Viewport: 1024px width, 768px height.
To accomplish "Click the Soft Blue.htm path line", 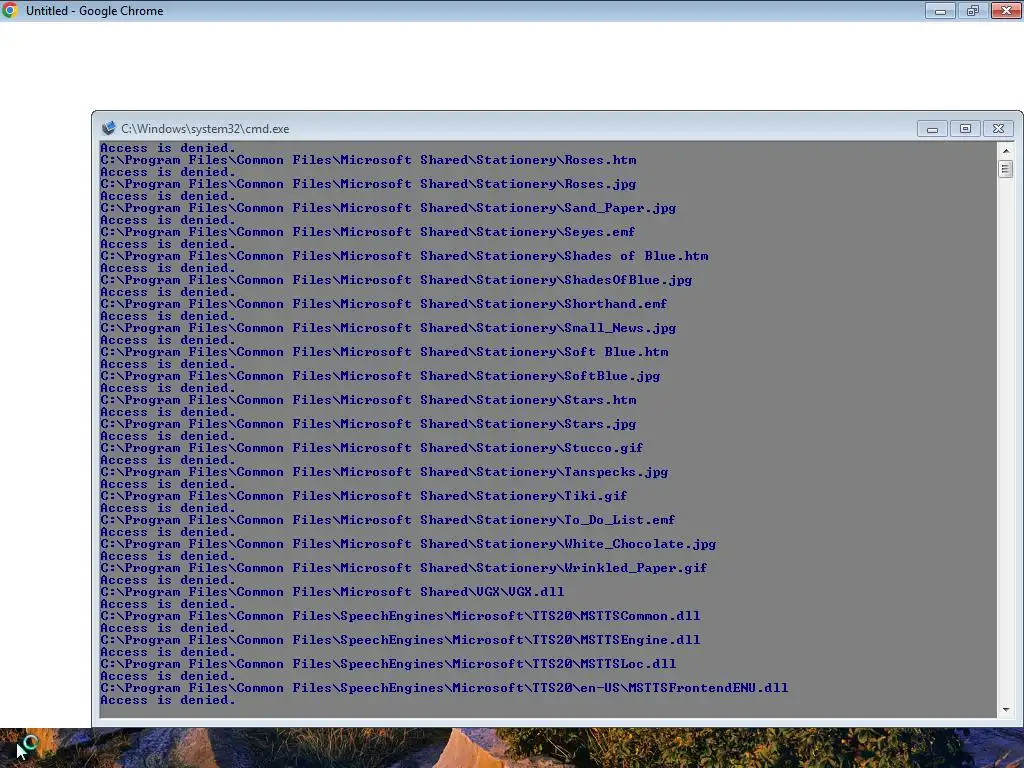I will (x=384, y=352).
